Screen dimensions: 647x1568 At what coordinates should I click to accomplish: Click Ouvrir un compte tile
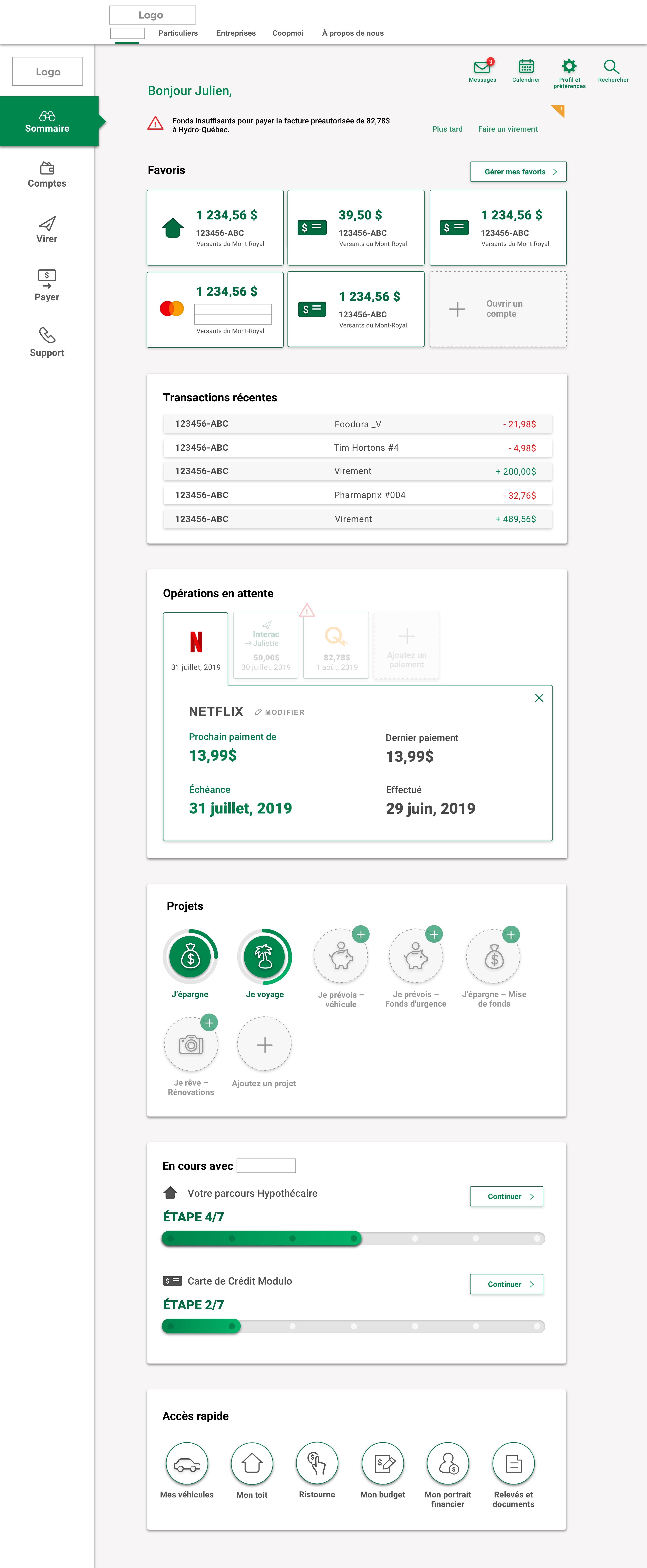498,309
